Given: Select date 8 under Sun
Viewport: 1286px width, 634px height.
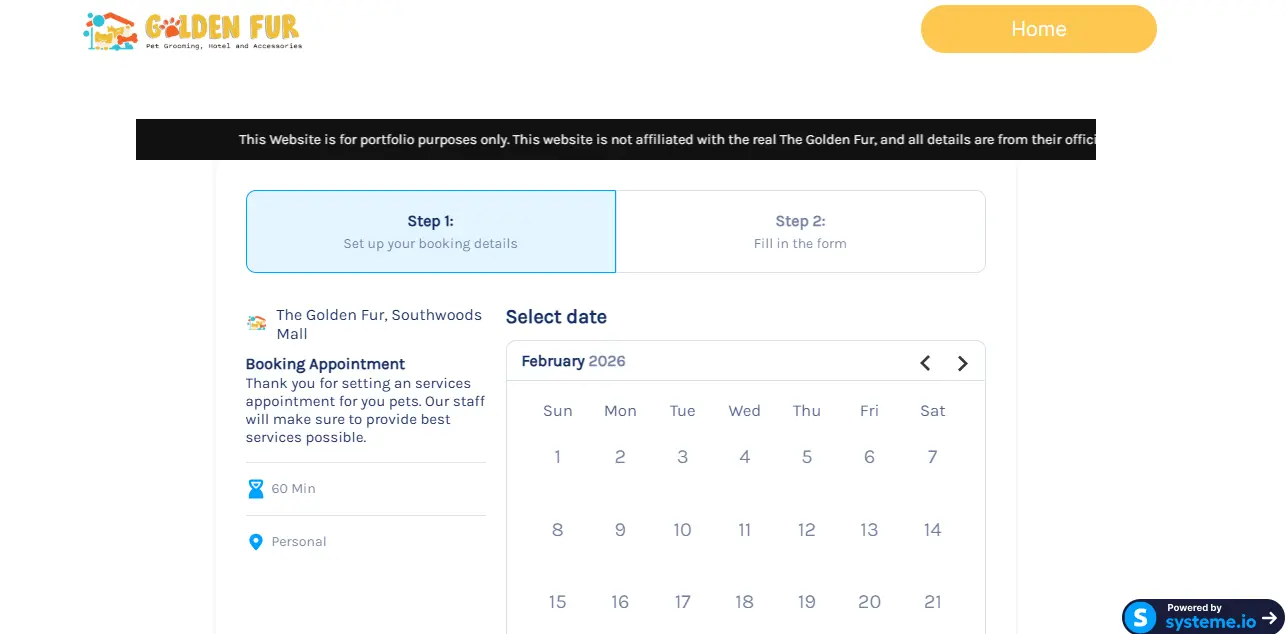Looking at the screenshot, I should [x=557, y=530].
